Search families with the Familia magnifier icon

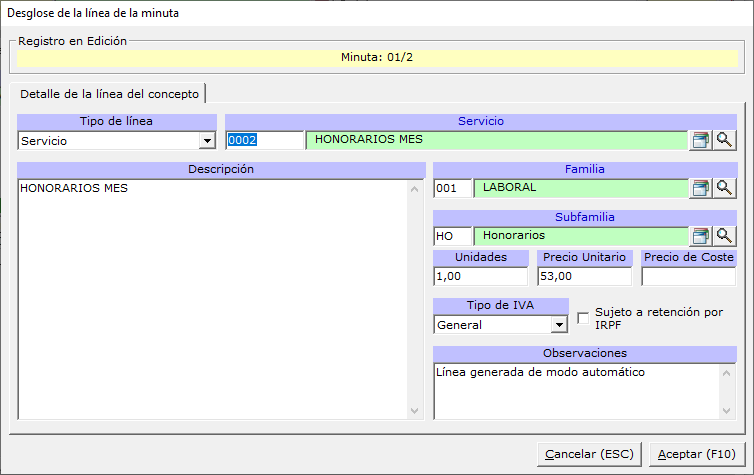point(724,187)
